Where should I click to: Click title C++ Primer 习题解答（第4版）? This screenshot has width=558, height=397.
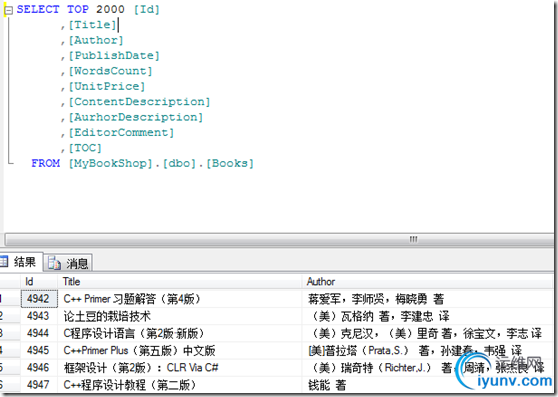(132, 299)
